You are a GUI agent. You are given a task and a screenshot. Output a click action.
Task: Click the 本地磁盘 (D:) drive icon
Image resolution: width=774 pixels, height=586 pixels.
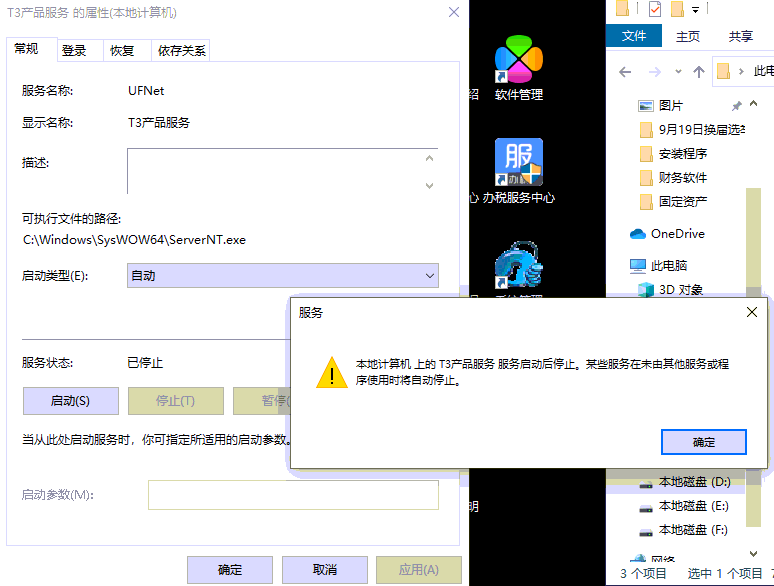point(646,483)
